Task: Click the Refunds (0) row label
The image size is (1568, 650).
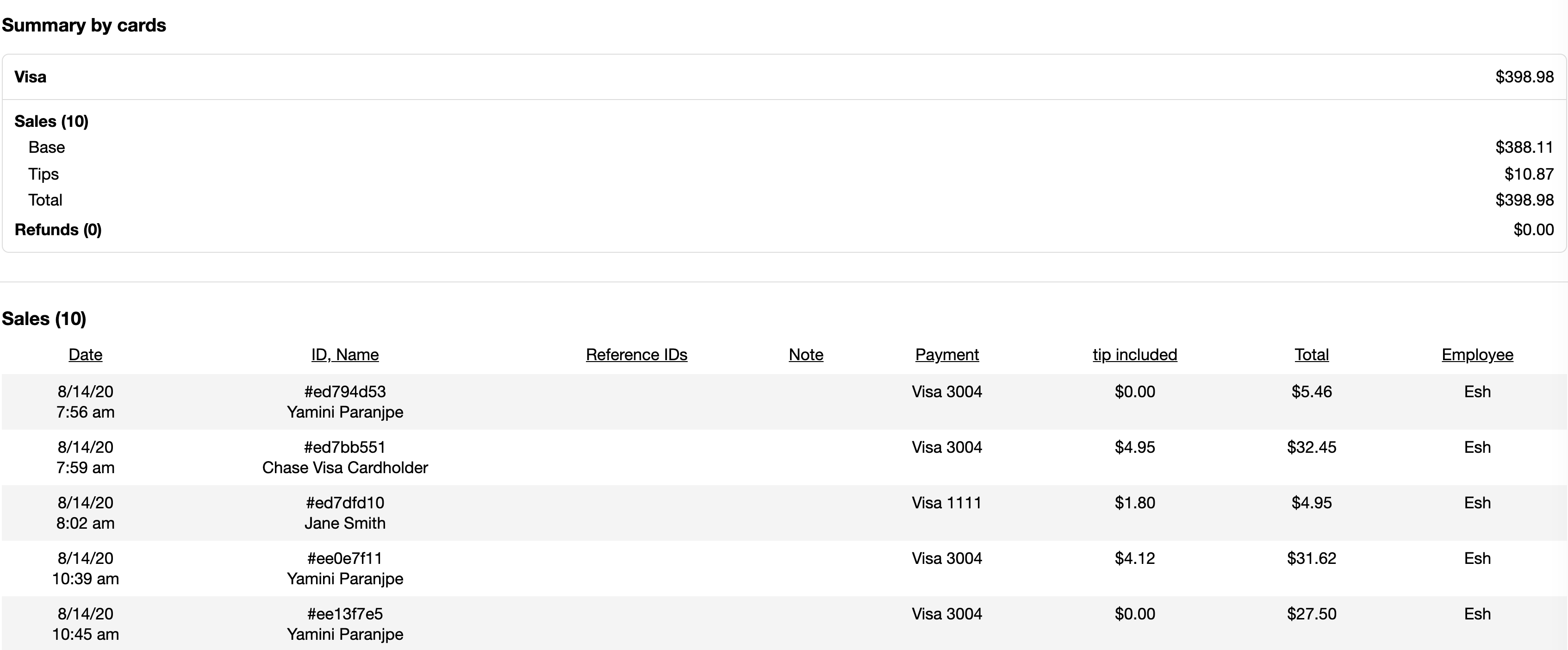Action: click(x=58, y=230)
